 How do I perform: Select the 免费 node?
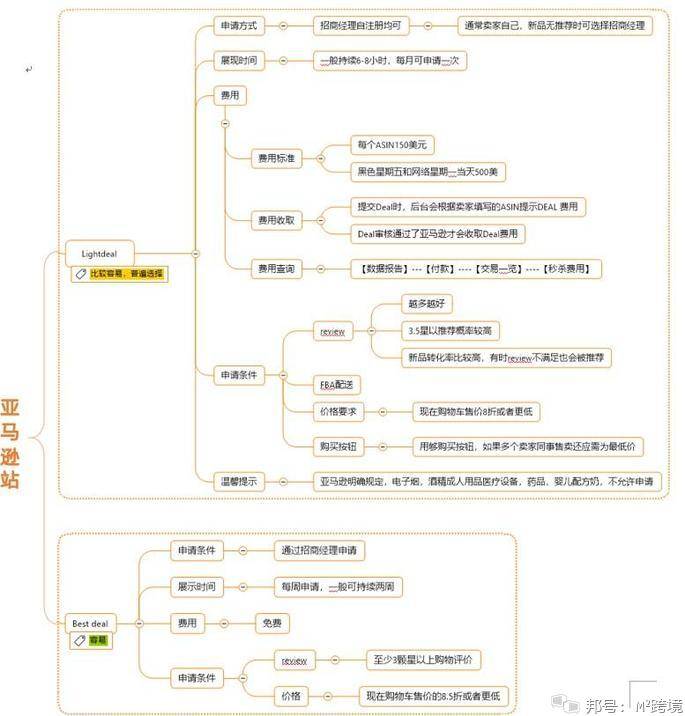272,623
